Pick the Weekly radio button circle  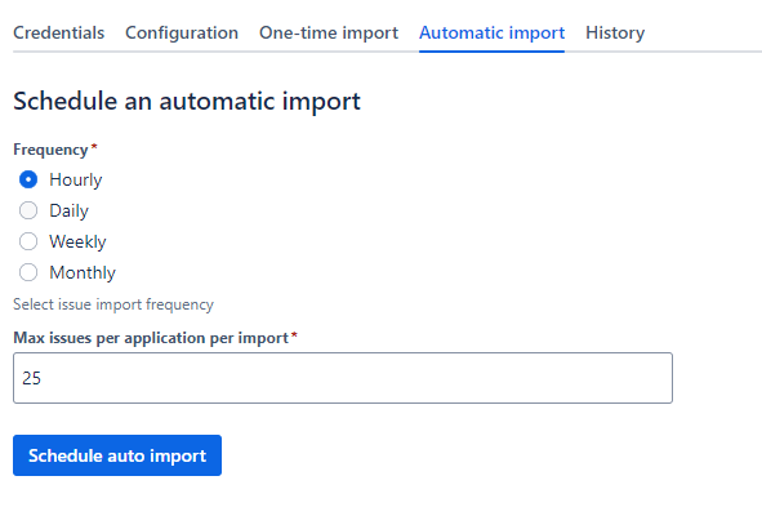(x=28, y=242)
